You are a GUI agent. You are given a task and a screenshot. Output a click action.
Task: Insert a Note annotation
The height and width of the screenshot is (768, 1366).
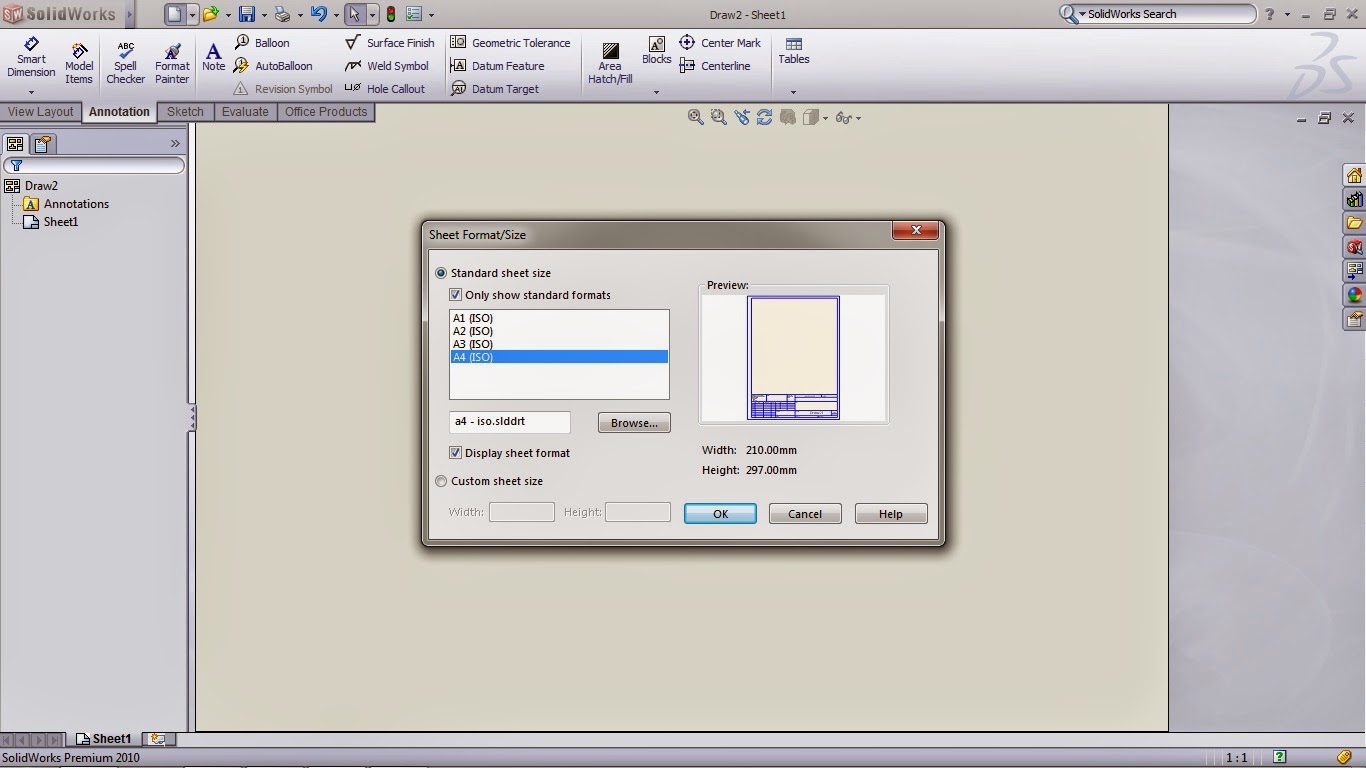[213, 57]
